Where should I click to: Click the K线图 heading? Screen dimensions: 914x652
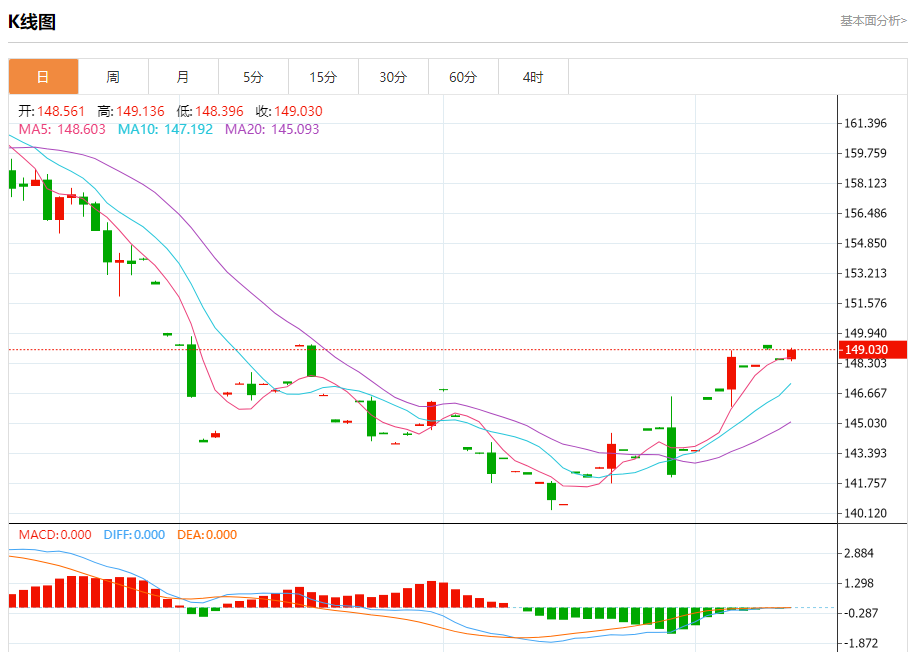(x=32, y=22)
